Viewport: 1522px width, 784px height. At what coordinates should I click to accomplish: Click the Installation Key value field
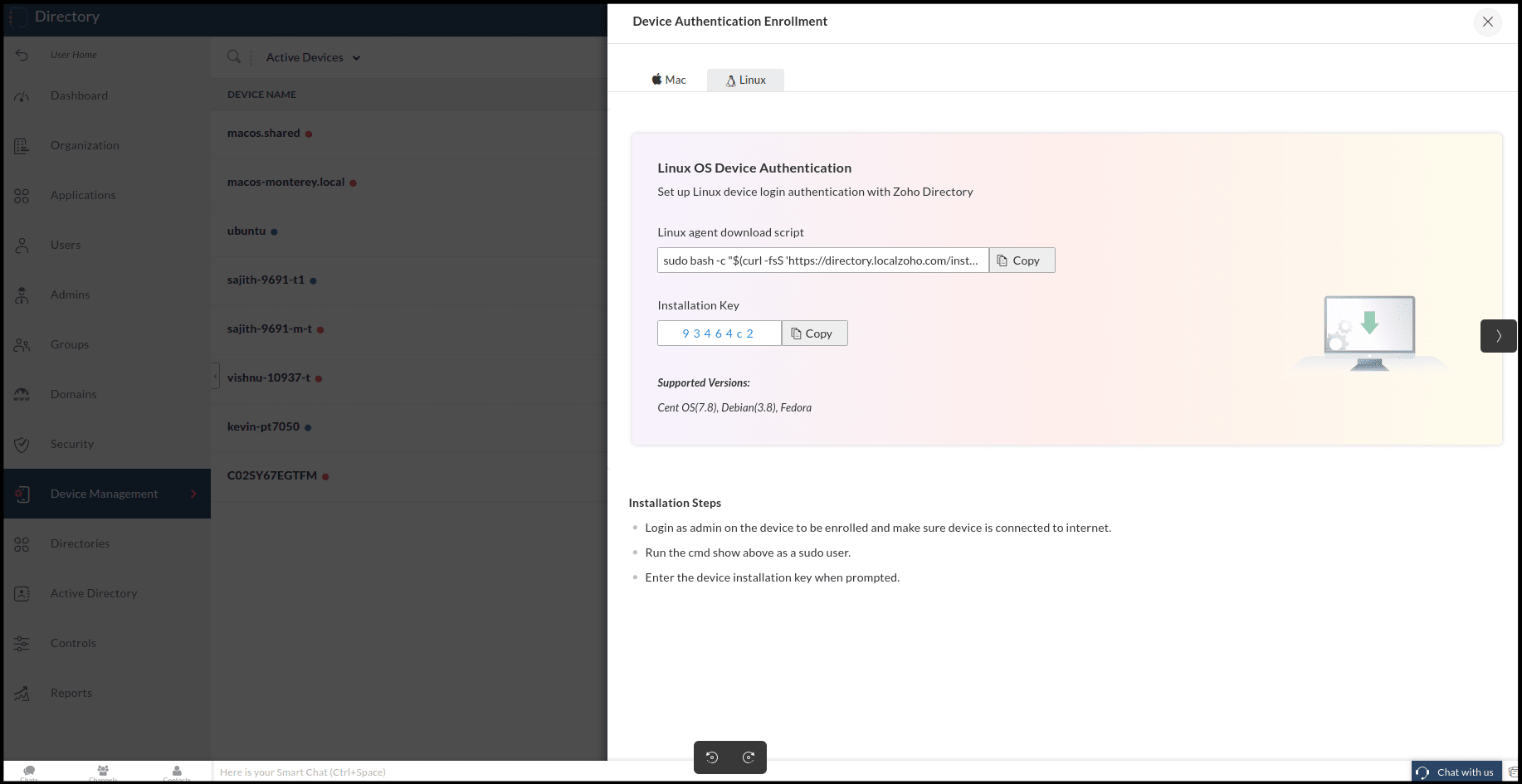pos(720,334)
